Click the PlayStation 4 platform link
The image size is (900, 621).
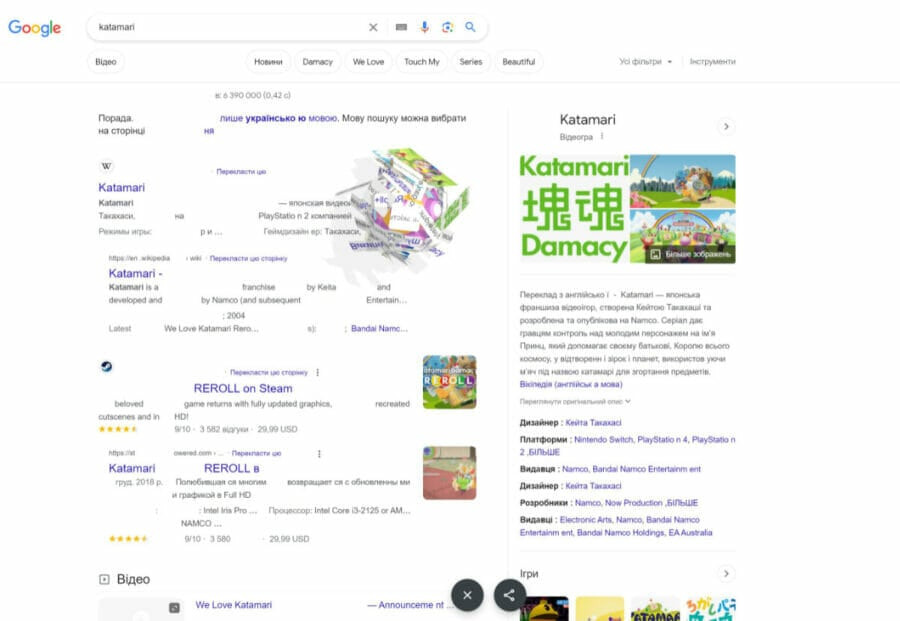point(662,440)
